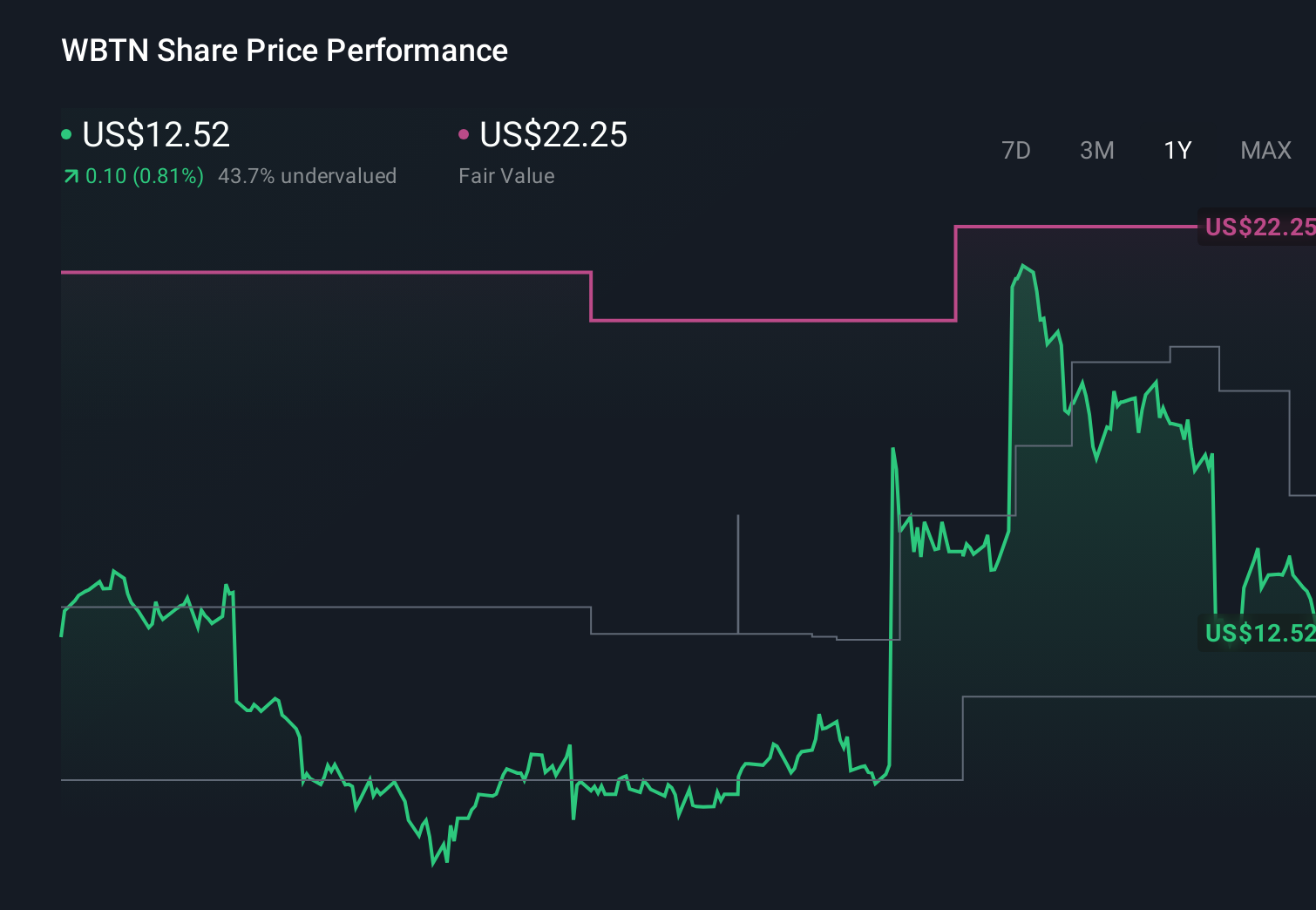Expand the 43.7% undervalued explanation

(x=309, y=175)
